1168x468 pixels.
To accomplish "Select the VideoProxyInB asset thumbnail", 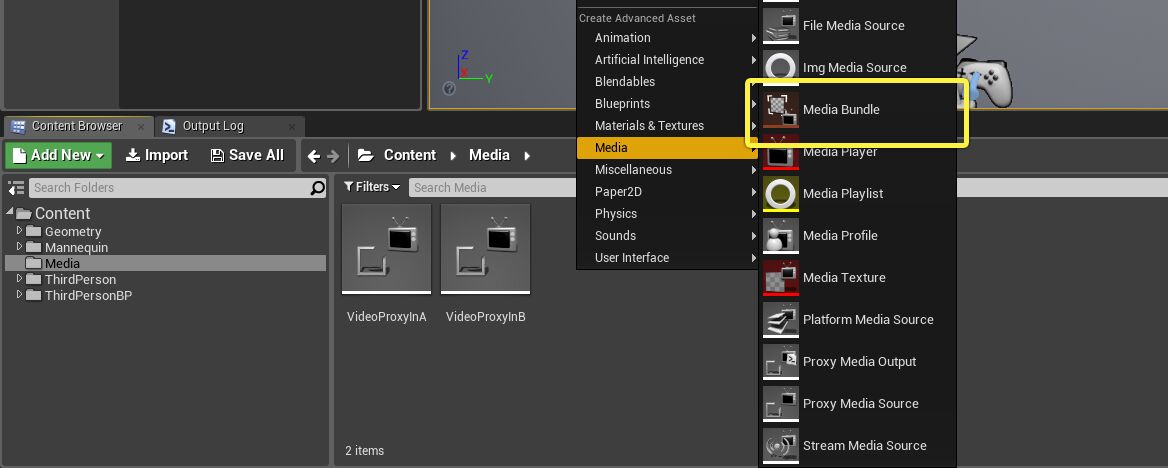I will point(485,249).
